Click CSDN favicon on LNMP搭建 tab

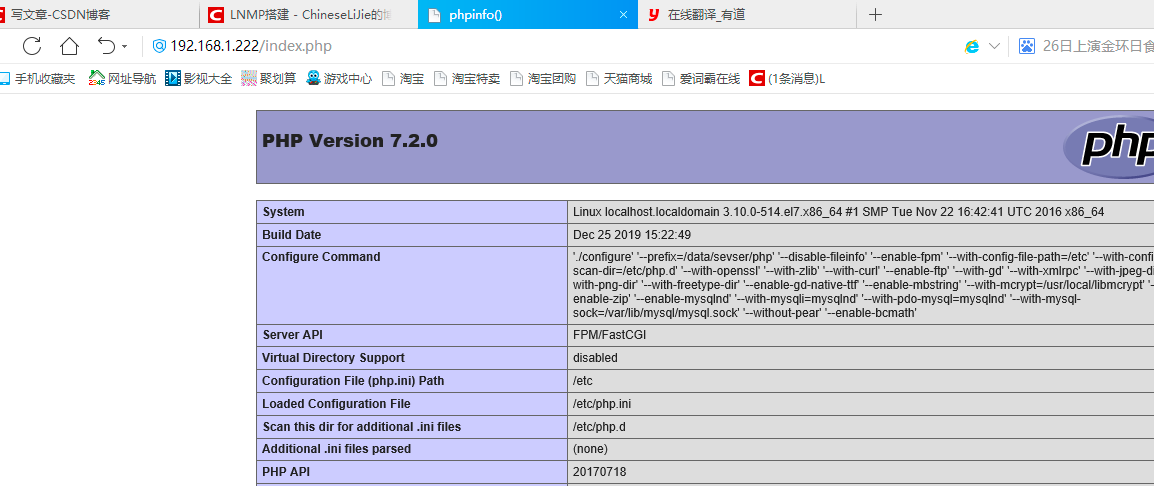(x=216, y=15)
